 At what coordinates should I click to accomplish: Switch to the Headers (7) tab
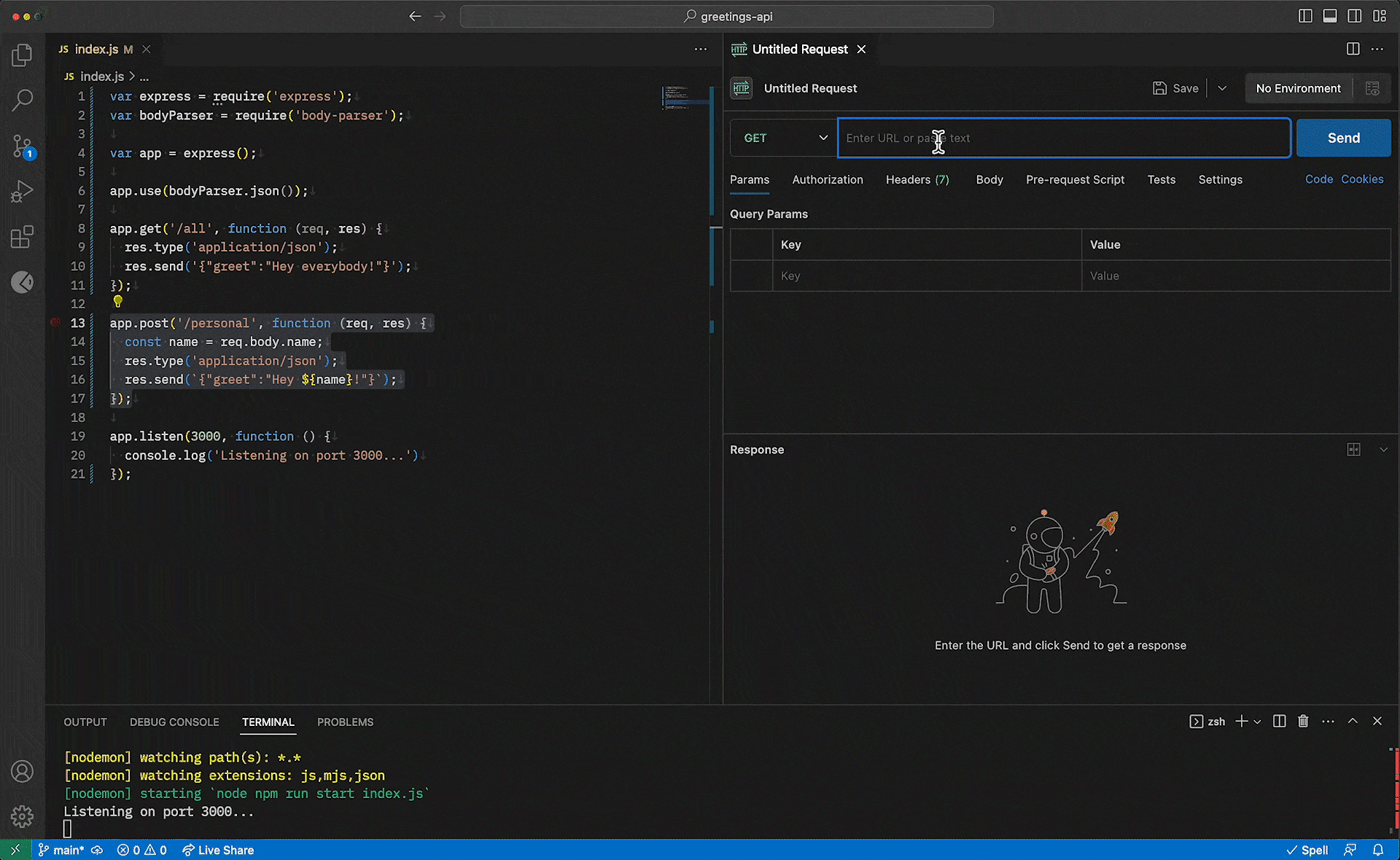[917, 179]
